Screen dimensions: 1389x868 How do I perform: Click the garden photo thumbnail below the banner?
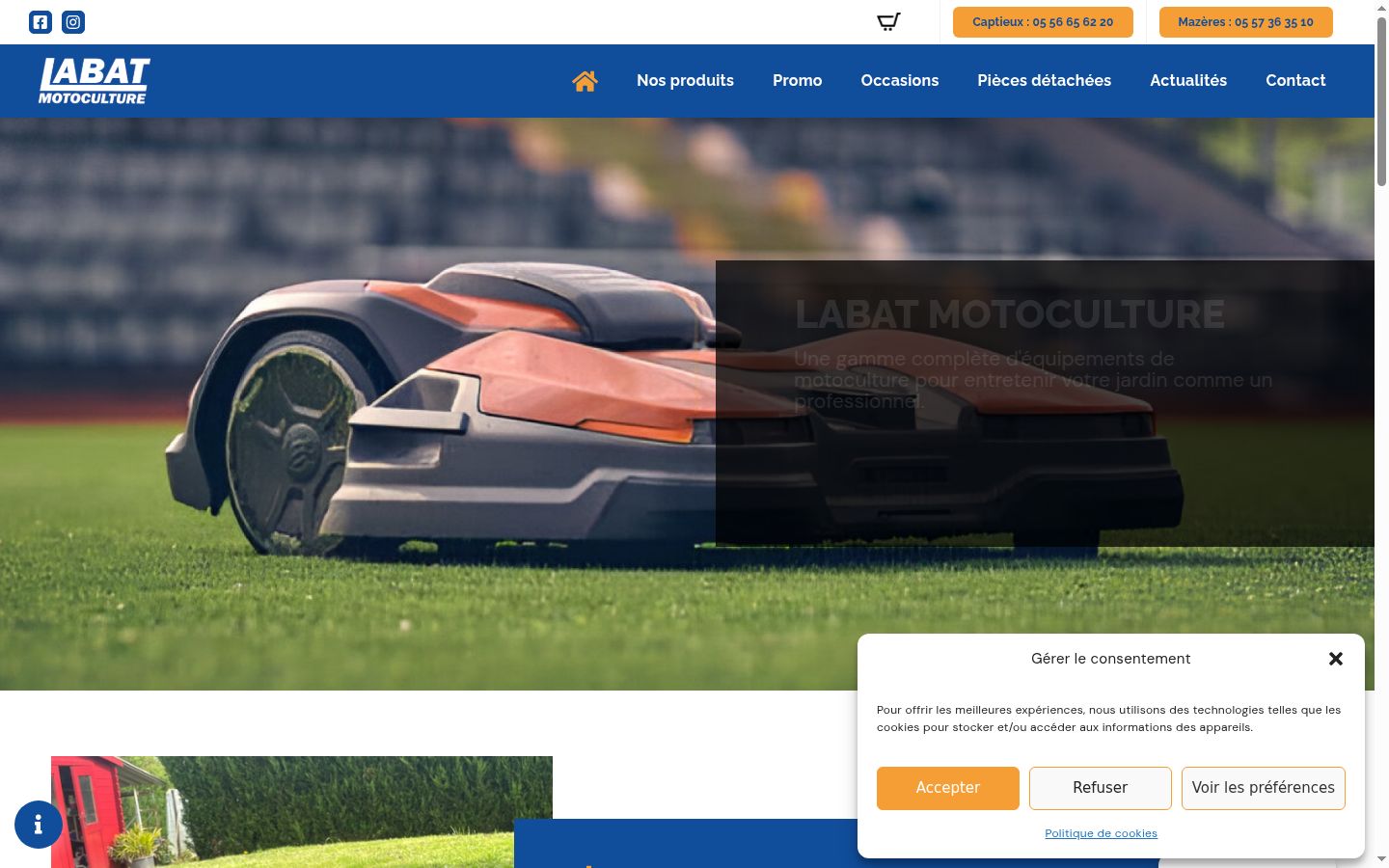pos(302,812)
